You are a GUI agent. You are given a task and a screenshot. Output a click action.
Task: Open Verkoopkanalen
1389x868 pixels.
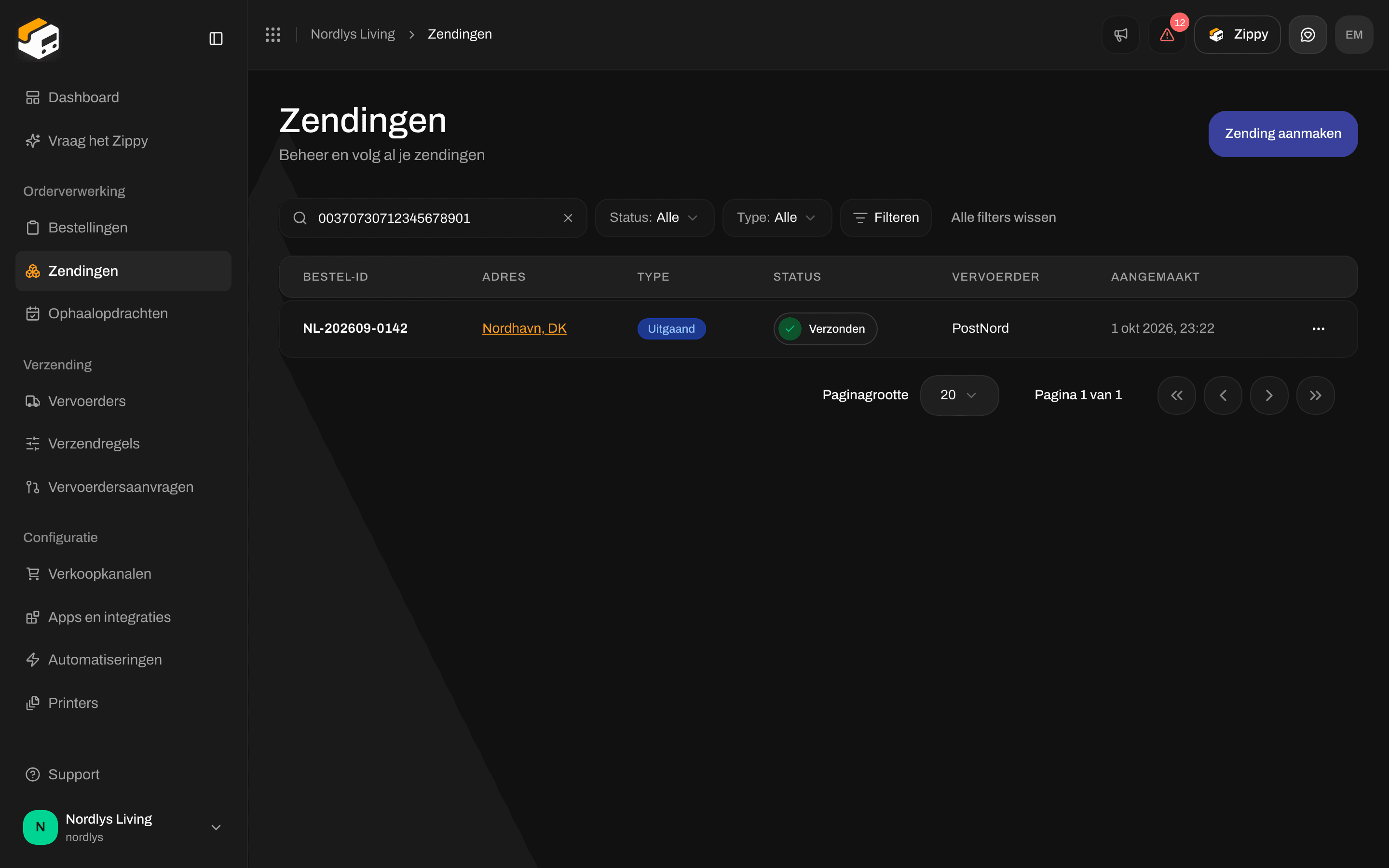pos(123,573)
